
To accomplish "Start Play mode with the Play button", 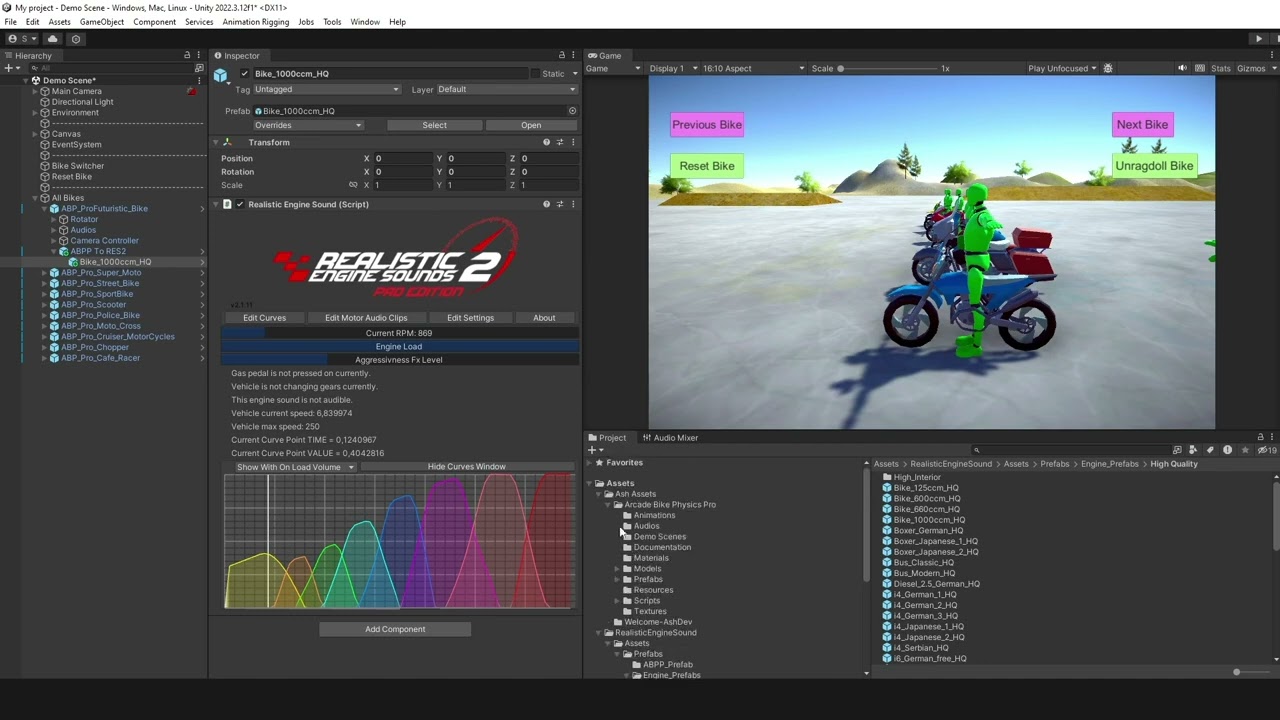I will 1258,39.
